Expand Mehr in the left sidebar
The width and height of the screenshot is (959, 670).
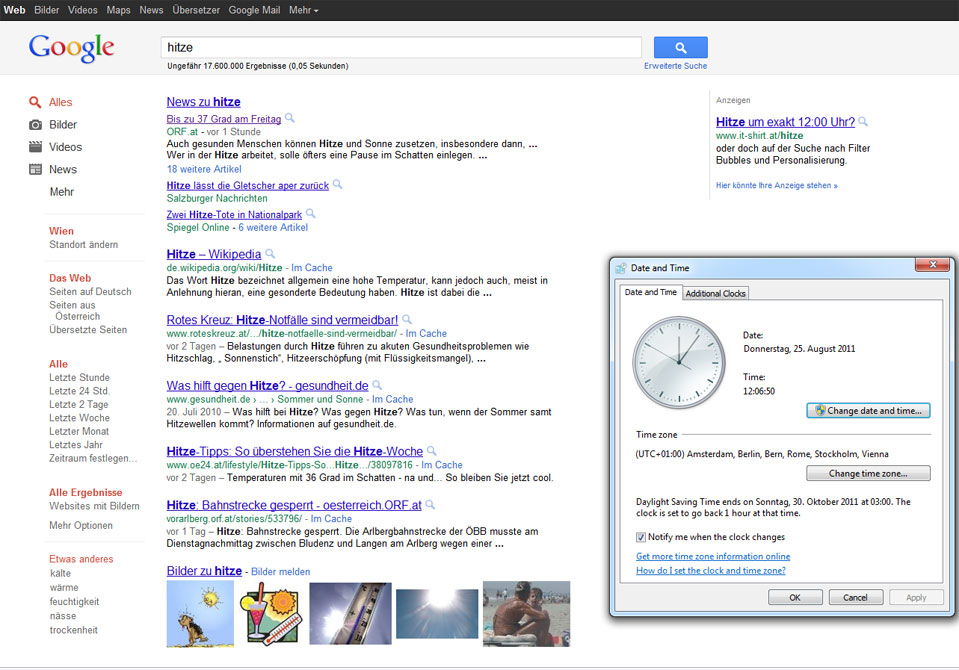click(62, 192)
